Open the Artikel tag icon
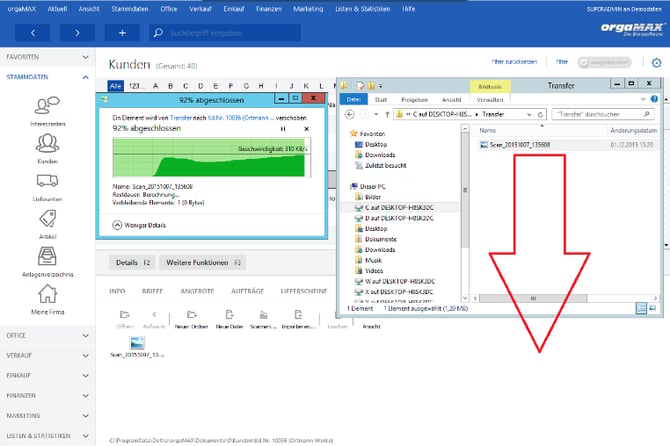Viewport: 670px width, 446px height. pyautogui.click(x=47, y=218)
